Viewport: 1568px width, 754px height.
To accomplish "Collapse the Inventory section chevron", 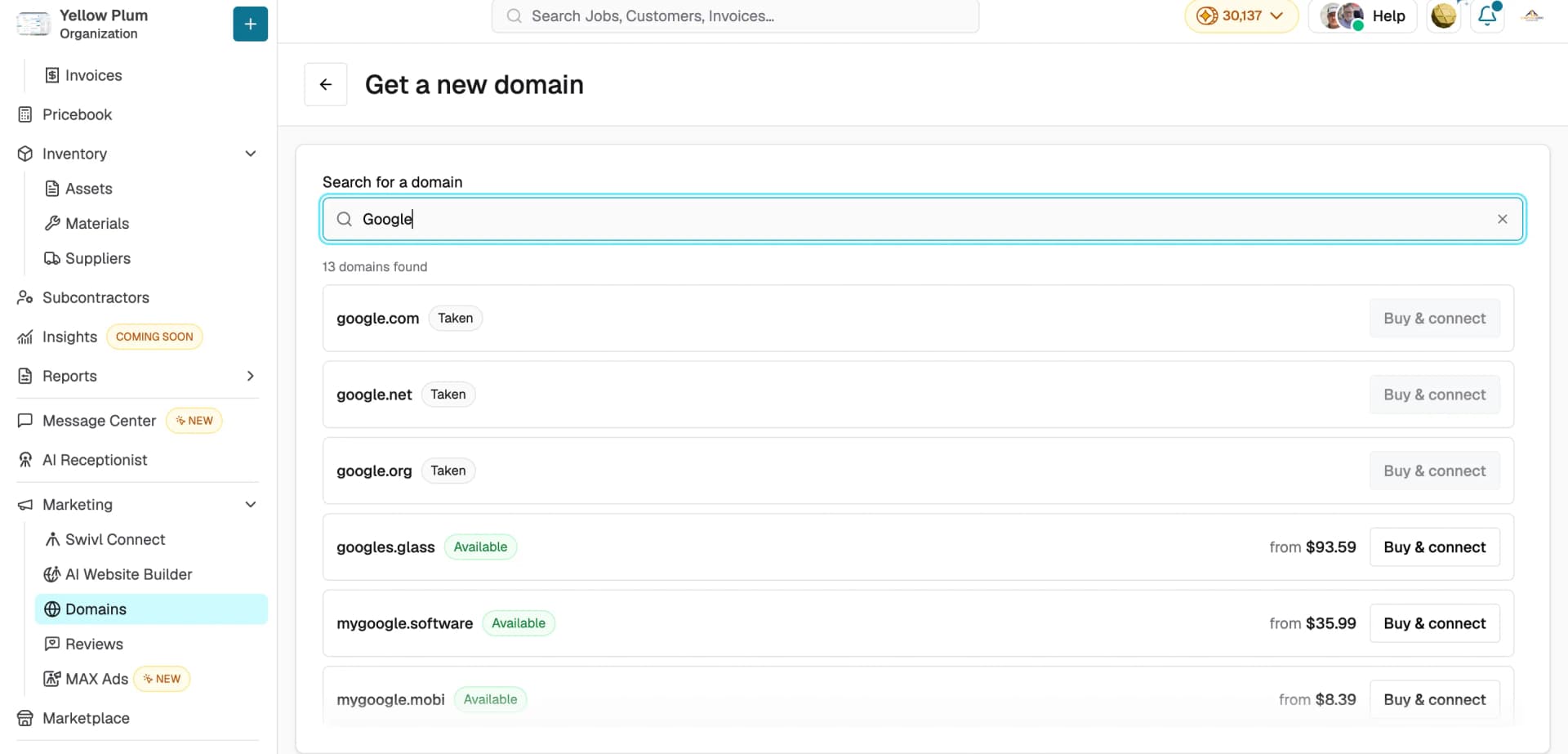I will (x=251, y=154).
